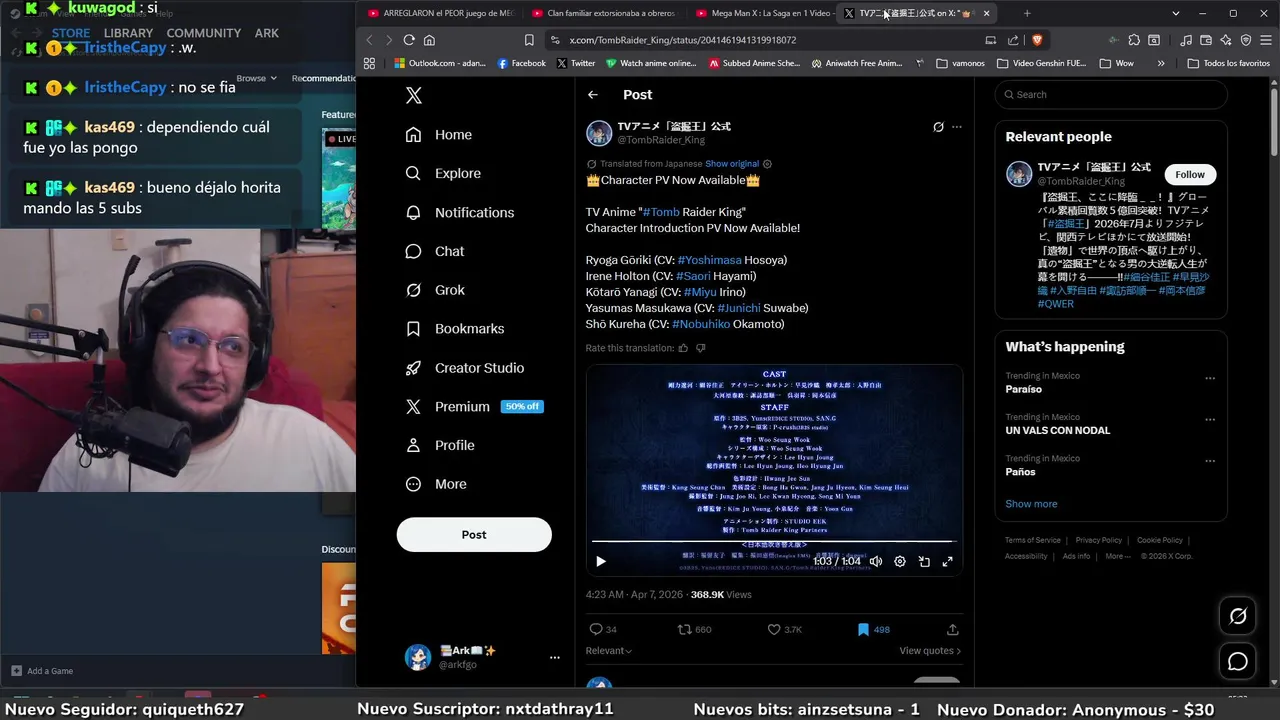Rate translation thumbs down
This screenshot has height=720, width=1280.
coord(700,348)
